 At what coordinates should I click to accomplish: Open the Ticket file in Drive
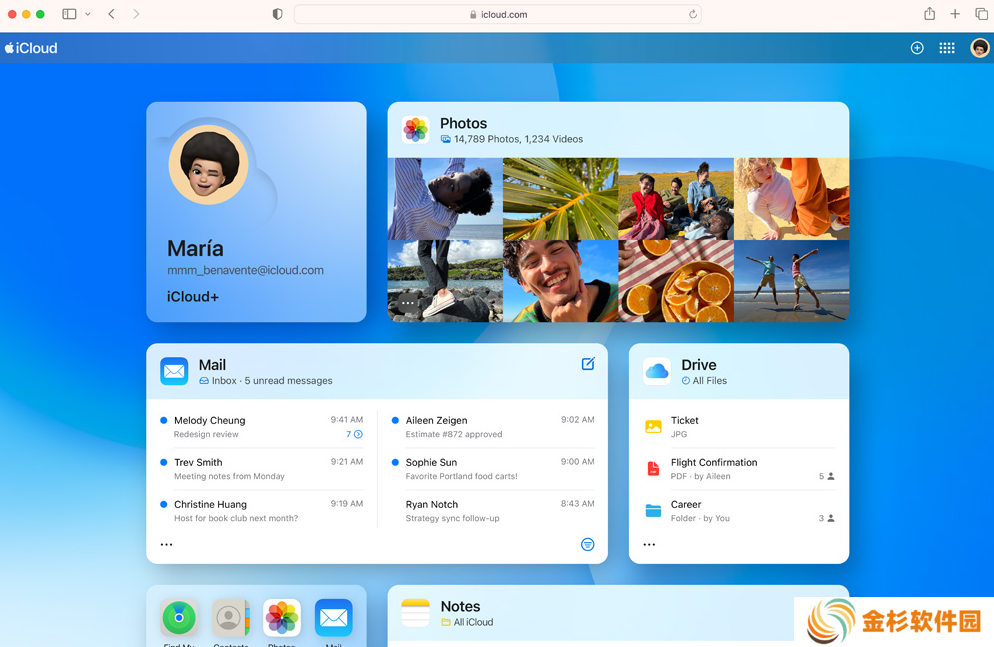click(x=739, y=427)
